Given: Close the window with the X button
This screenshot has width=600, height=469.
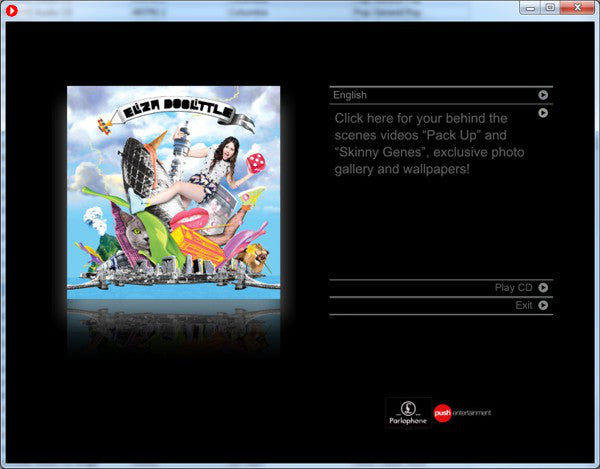Looking at the screenshot, I should (577, 8).
